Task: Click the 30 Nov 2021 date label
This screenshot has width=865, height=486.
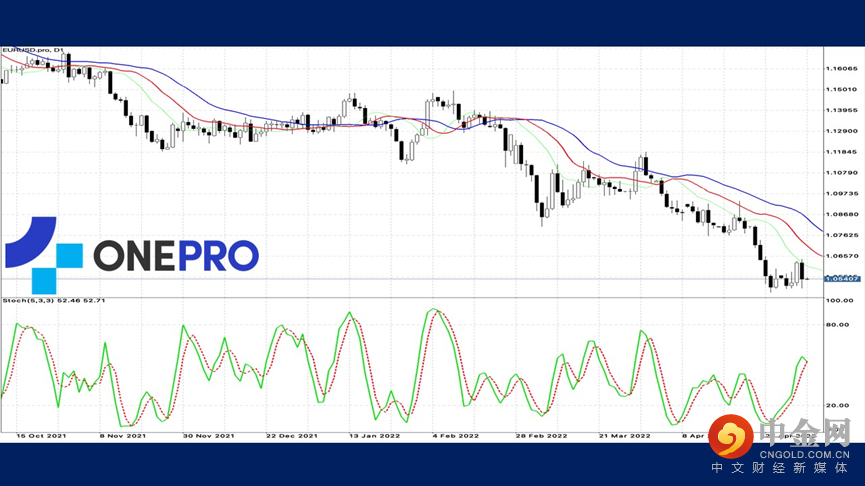Action: 208,436
